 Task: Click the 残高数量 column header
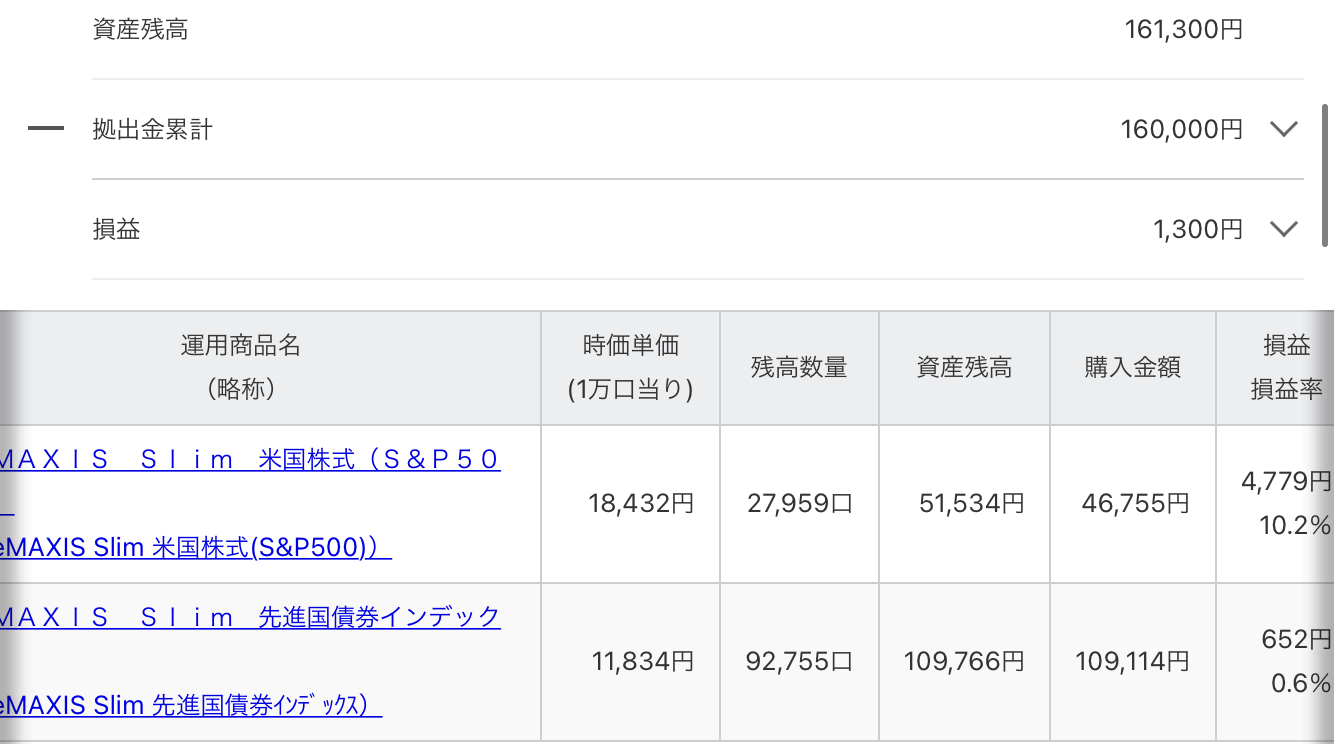tap(799, 367)
